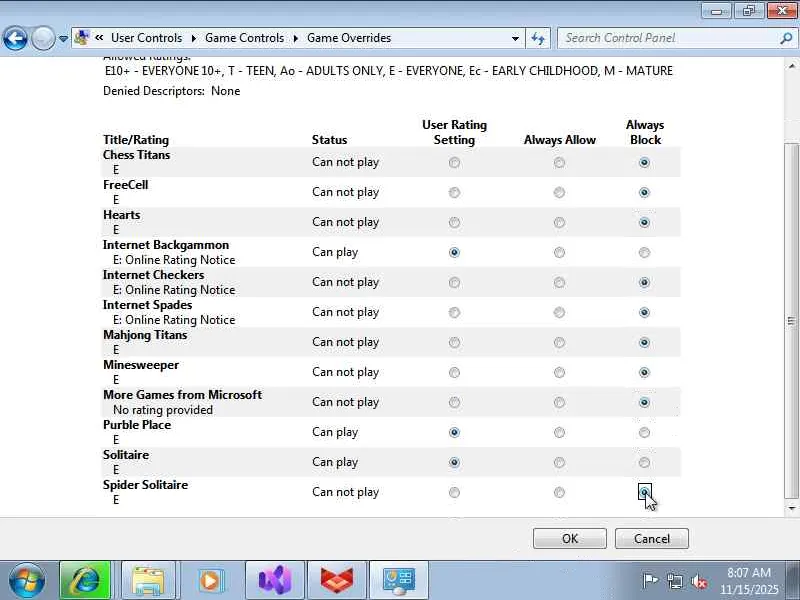The width and height of the screenshot is (800, 600).
Task: Click the Internet Checkers game title
Action: tap(154, 275)
